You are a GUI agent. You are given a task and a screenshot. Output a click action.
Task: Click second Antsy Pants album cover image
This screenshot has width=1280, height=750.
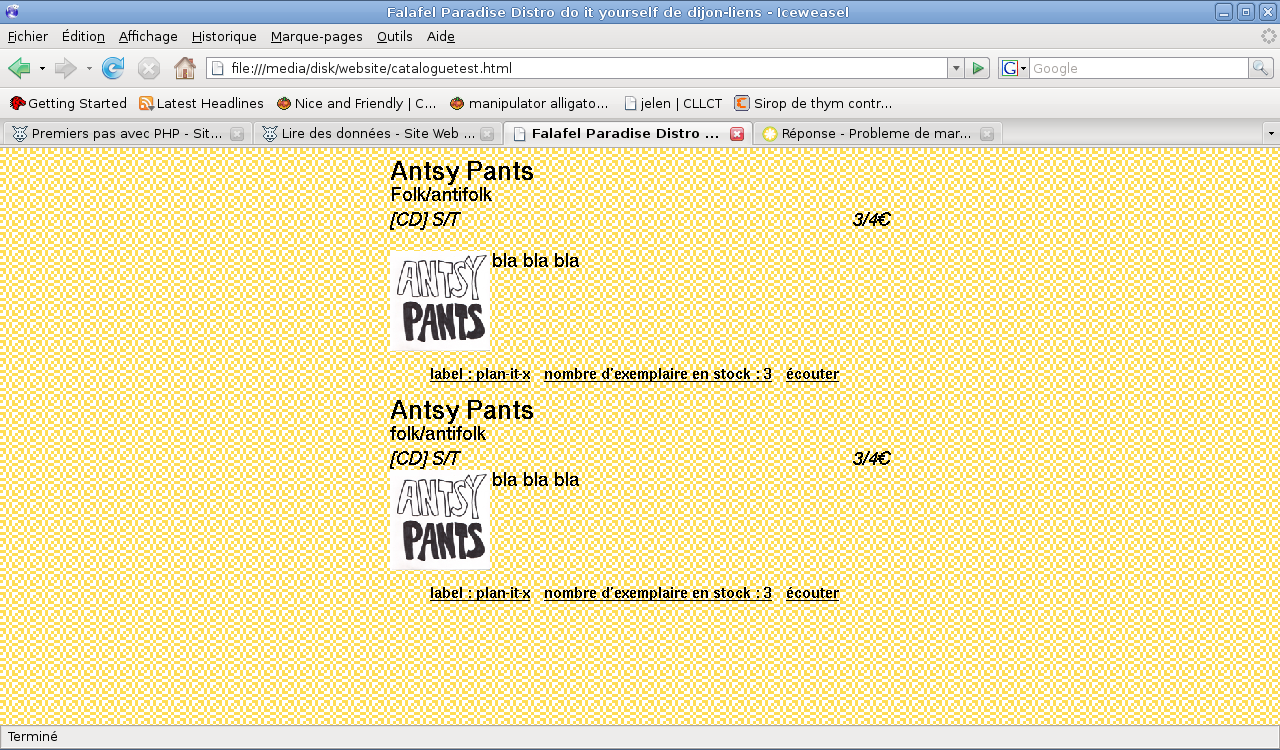[x=440, y=520]
